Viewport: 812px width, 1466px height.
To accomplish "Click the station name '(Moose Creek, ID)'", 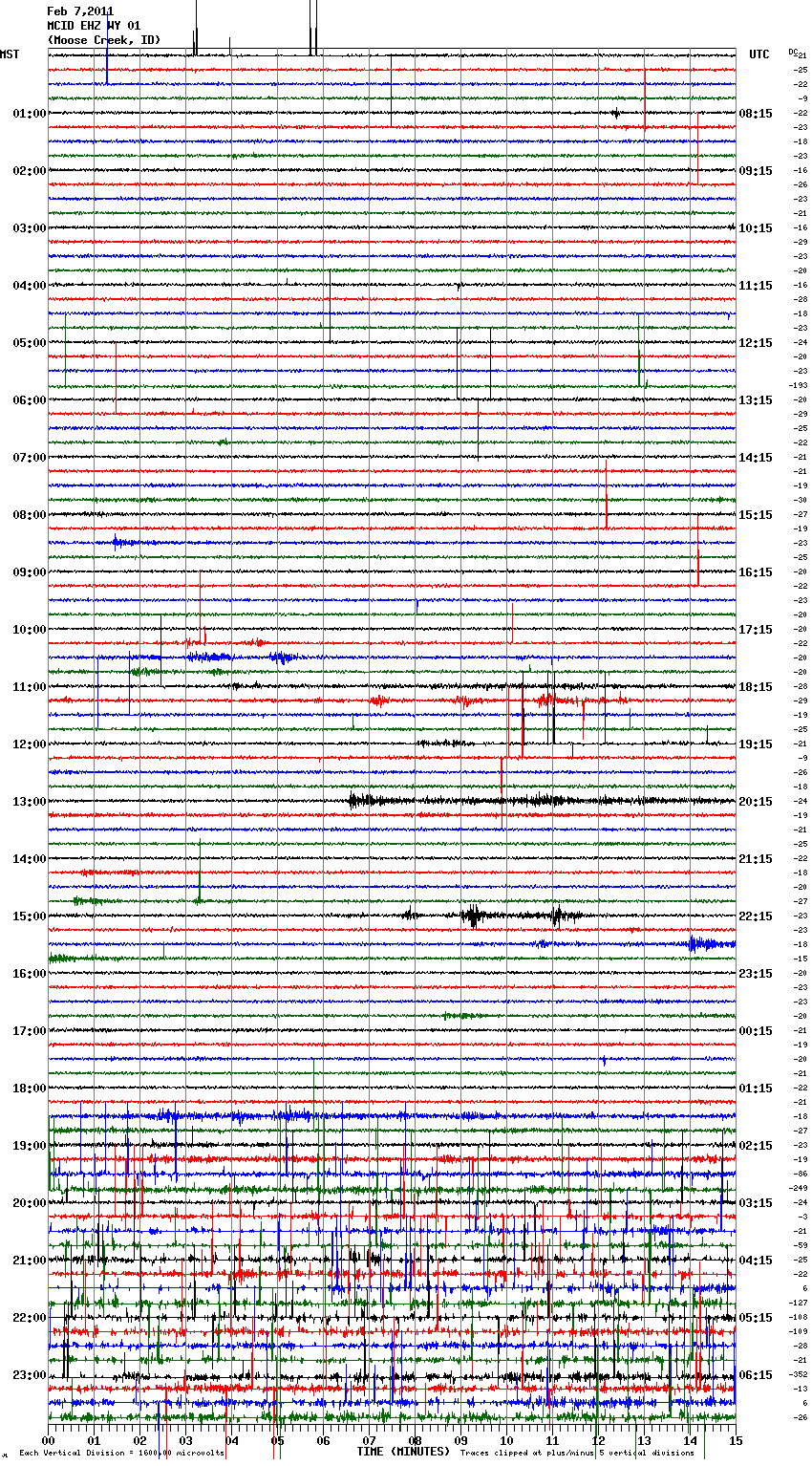I will coord(104,40).
